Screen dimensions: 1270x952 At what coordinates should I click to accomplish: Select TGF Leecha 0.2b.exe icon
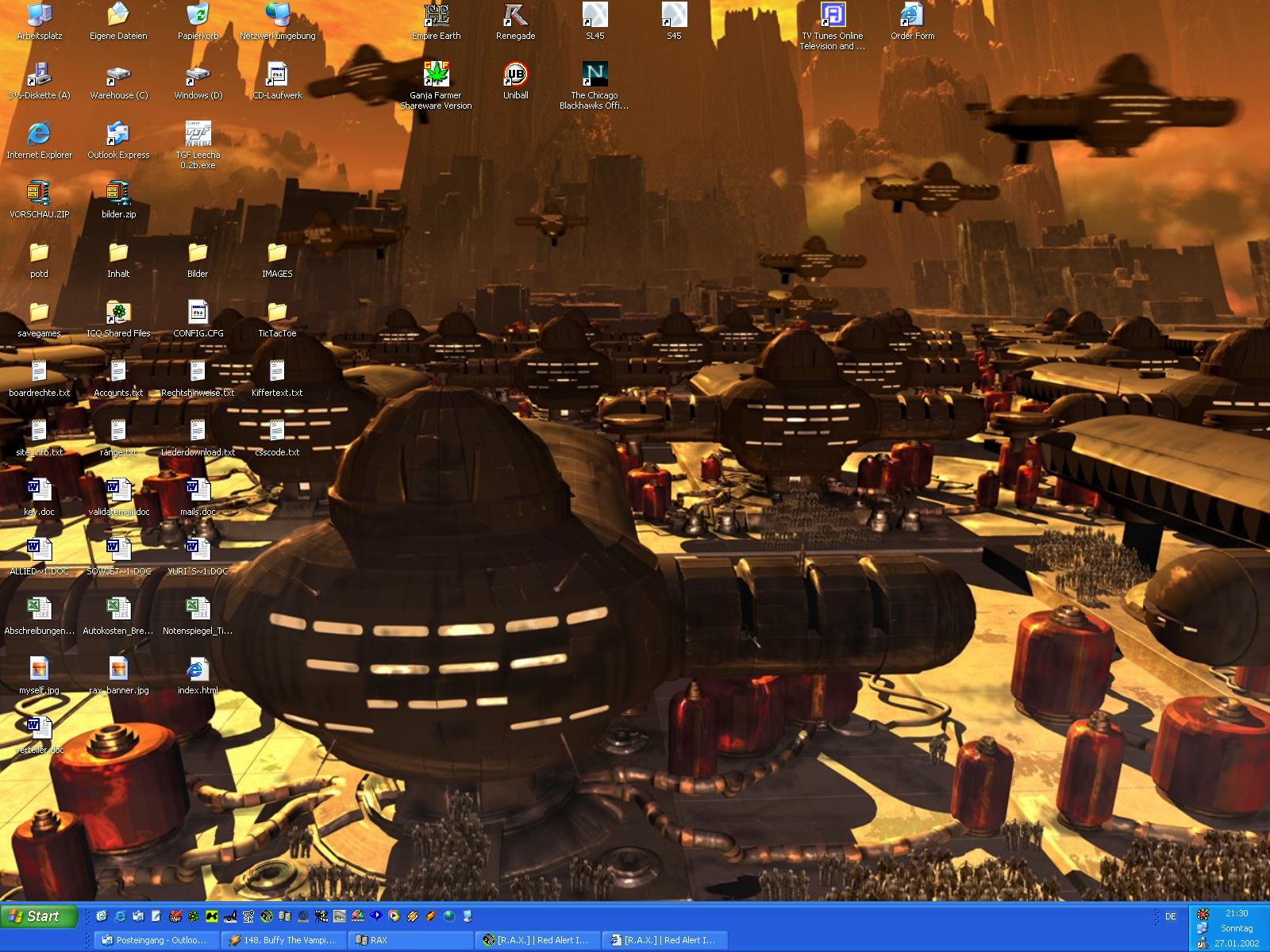tap(198, 146)
